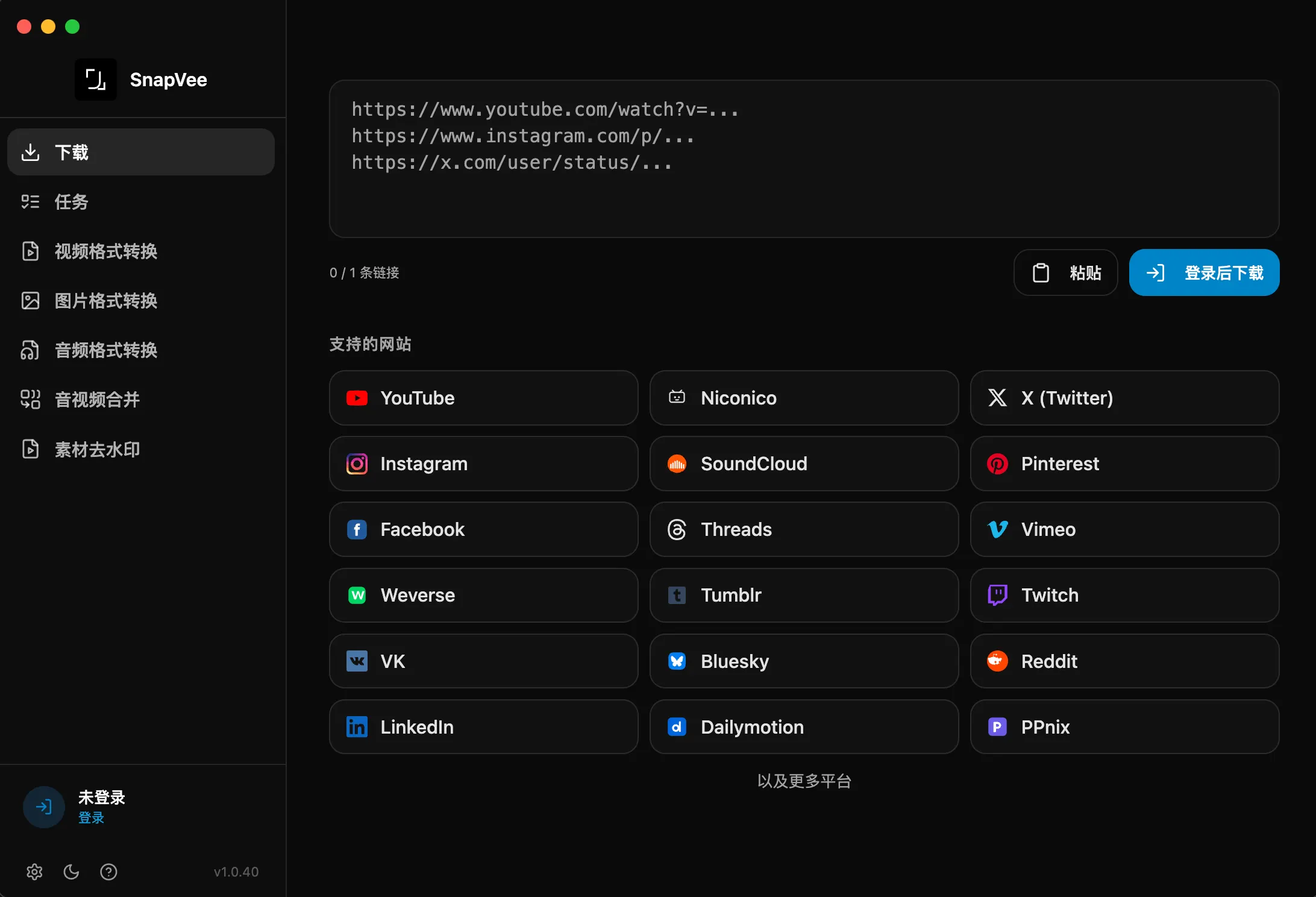Viewport: 1316px width, 897px height.
Task: Click the Reddit logo icon
Action: pos(997,661)
